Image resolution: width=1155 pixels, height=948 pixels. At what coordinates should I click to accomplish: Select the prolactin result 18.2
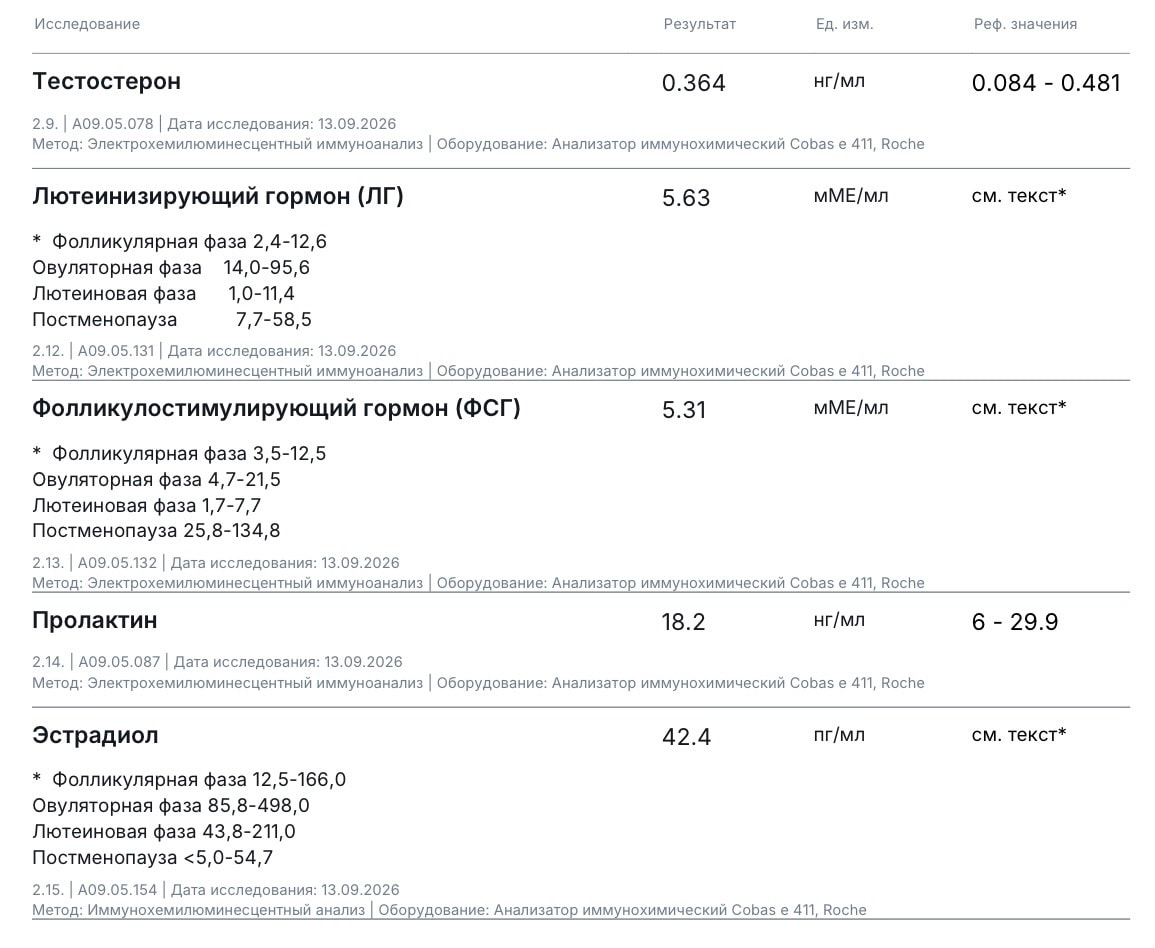(683, 622)
